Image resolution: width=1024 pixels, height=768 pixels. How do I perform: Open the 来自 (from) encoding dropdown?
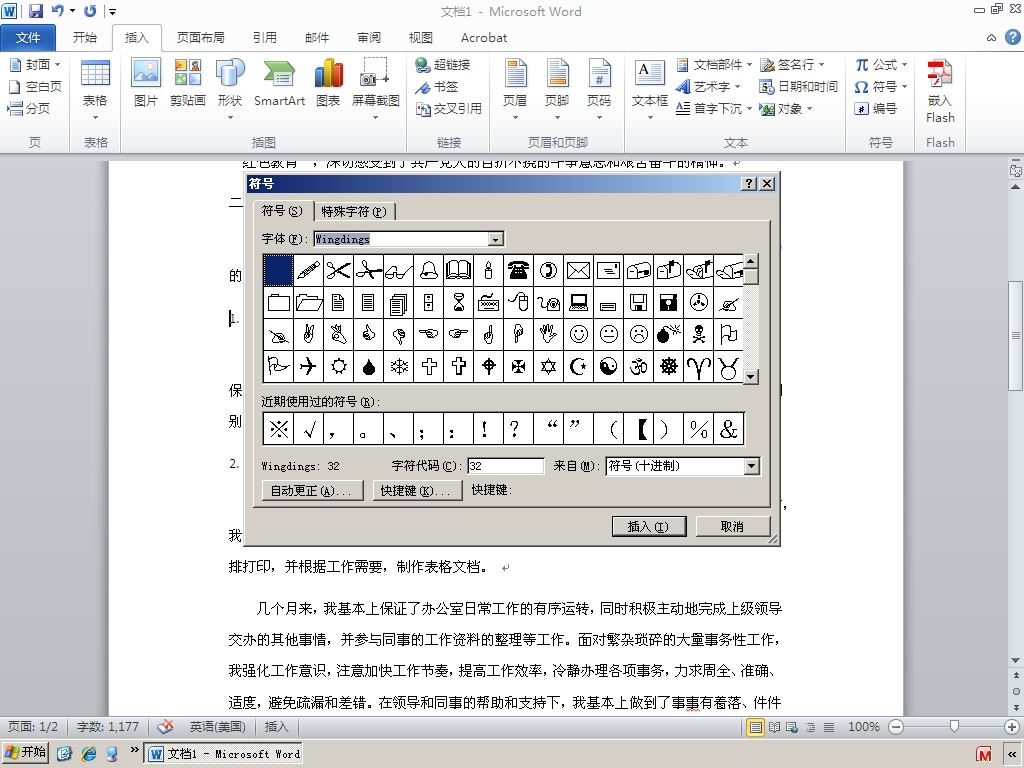tap(752, 466)
